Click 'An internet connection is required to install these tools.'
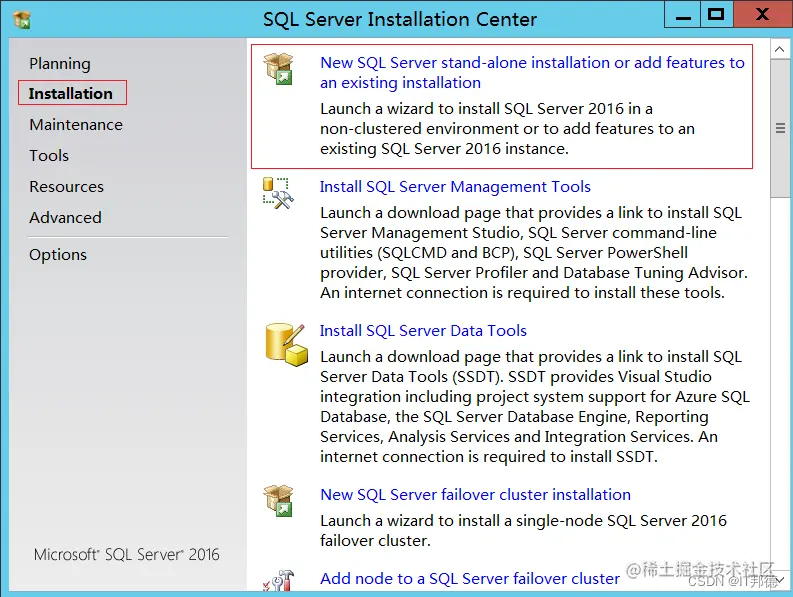This screenshot has width=793, height=597. click(522, 292)
